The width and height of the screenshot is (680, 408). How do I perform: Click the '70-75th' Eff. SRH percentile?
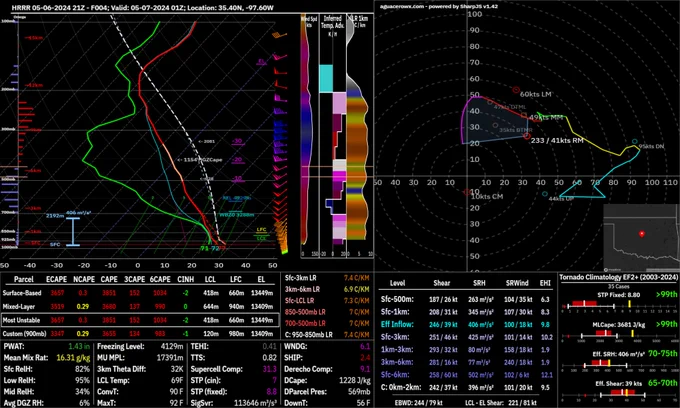[x=663, y=353]
